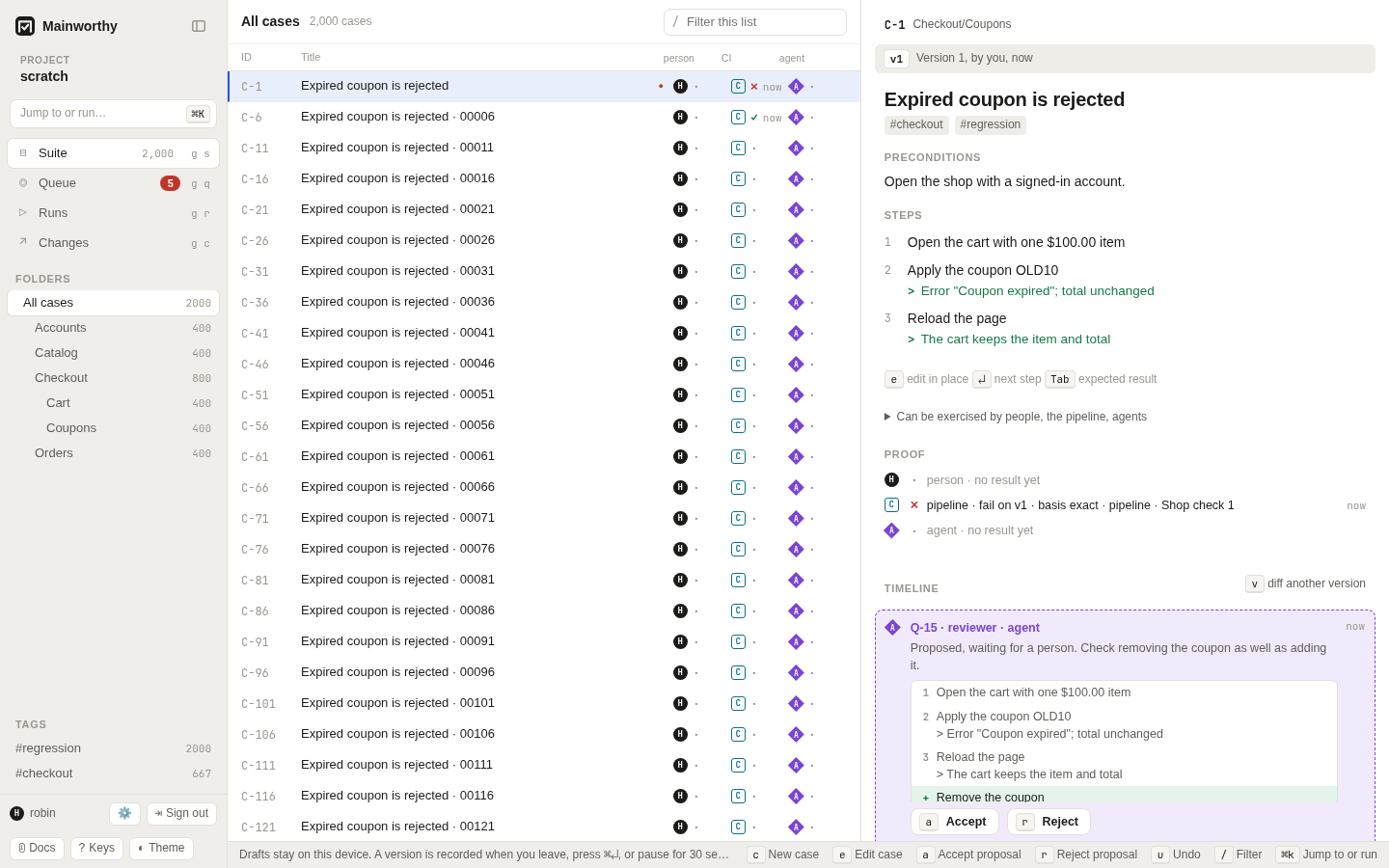Open the Docs link
The image size is (1389, 868).
click(37, 849)
